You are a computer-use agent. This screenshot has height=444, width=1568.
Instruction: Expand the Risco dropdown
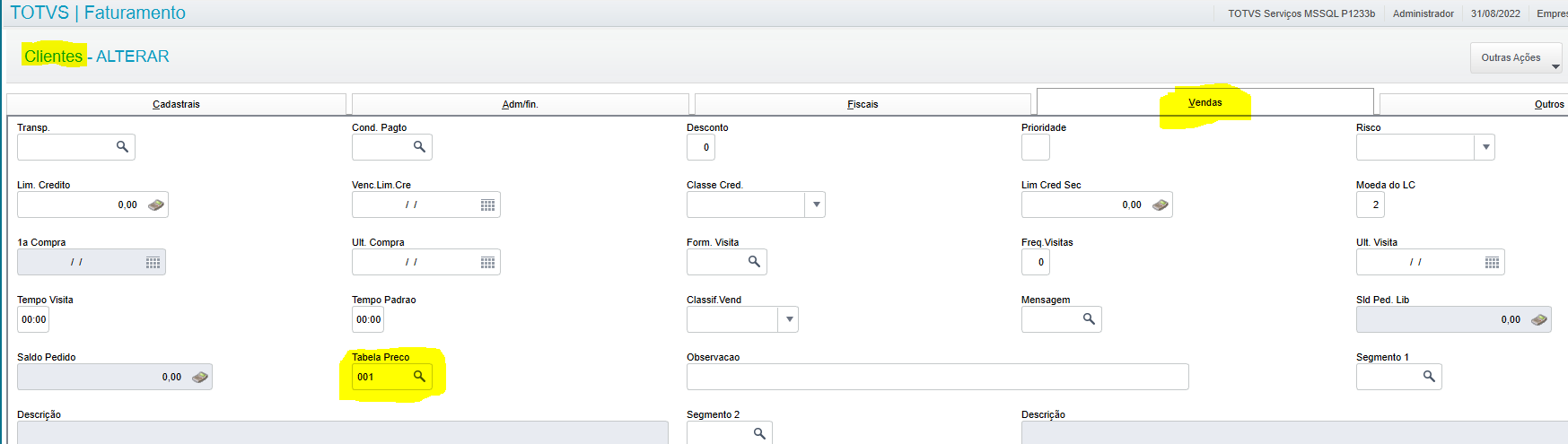(x=1485, y=147)
